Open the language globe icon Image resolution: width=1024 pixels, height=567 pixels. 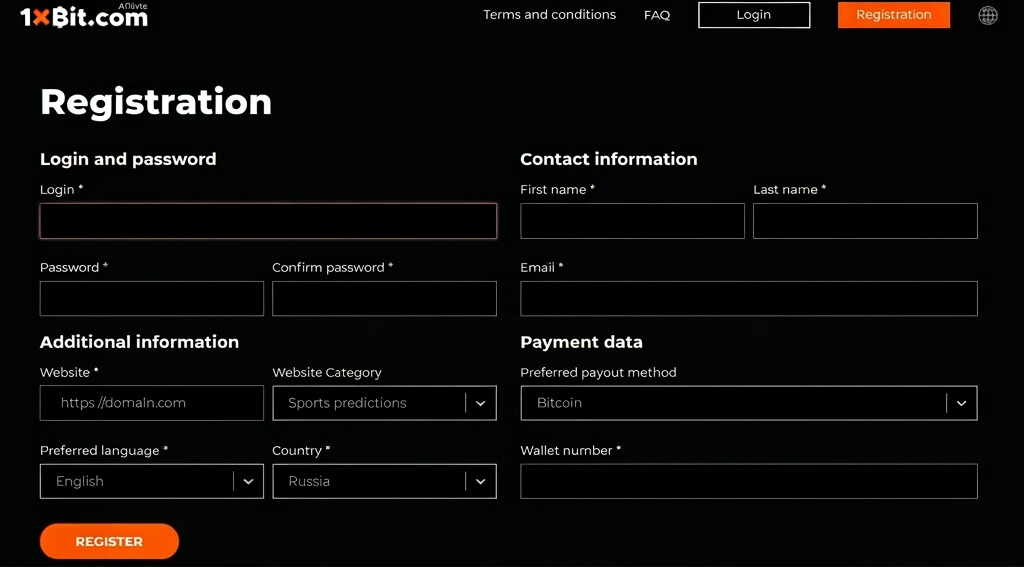point(987,15)
